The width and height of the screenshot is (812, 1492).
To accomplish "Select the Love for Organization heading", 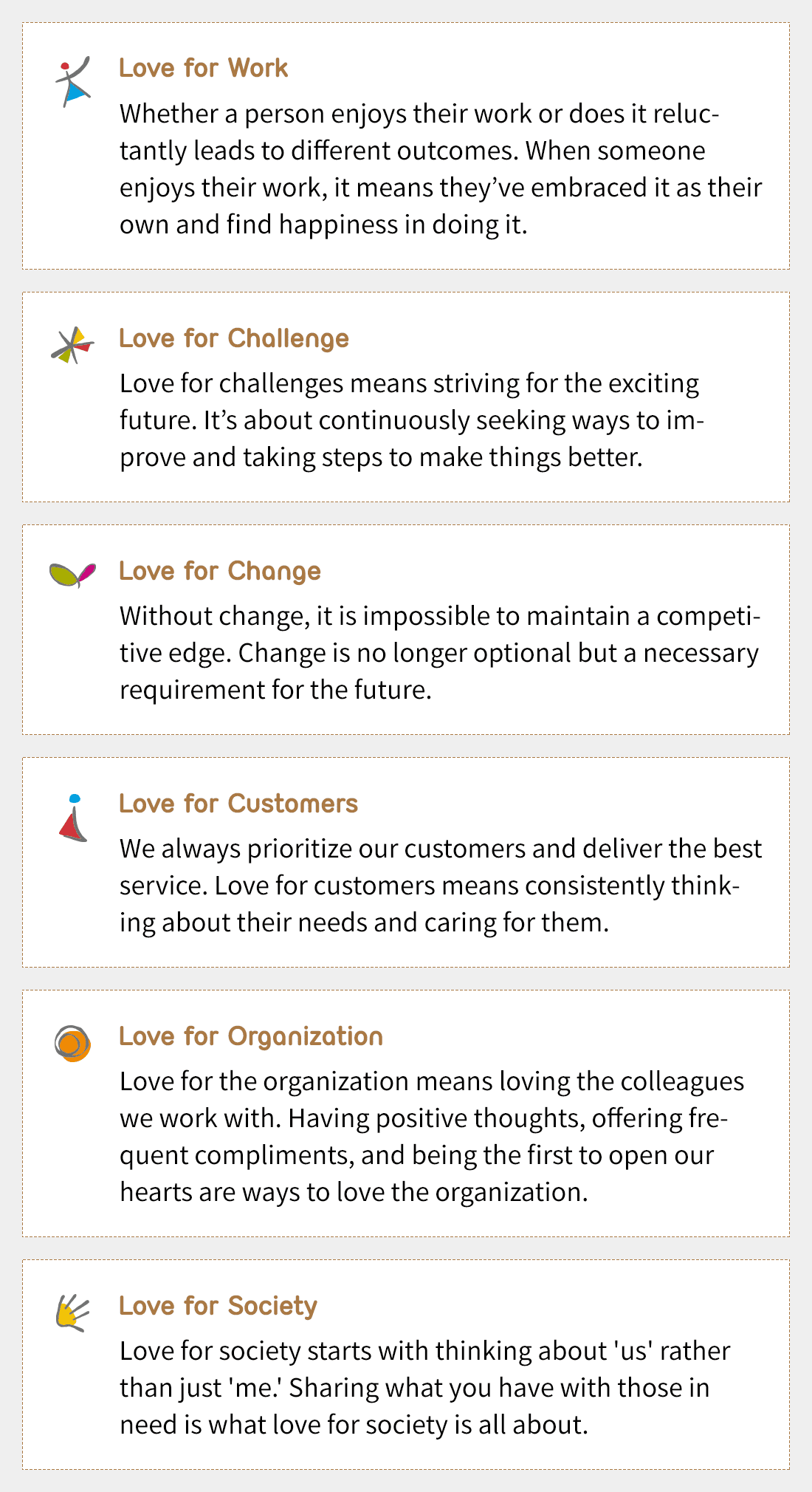I will coord(250,1036).
